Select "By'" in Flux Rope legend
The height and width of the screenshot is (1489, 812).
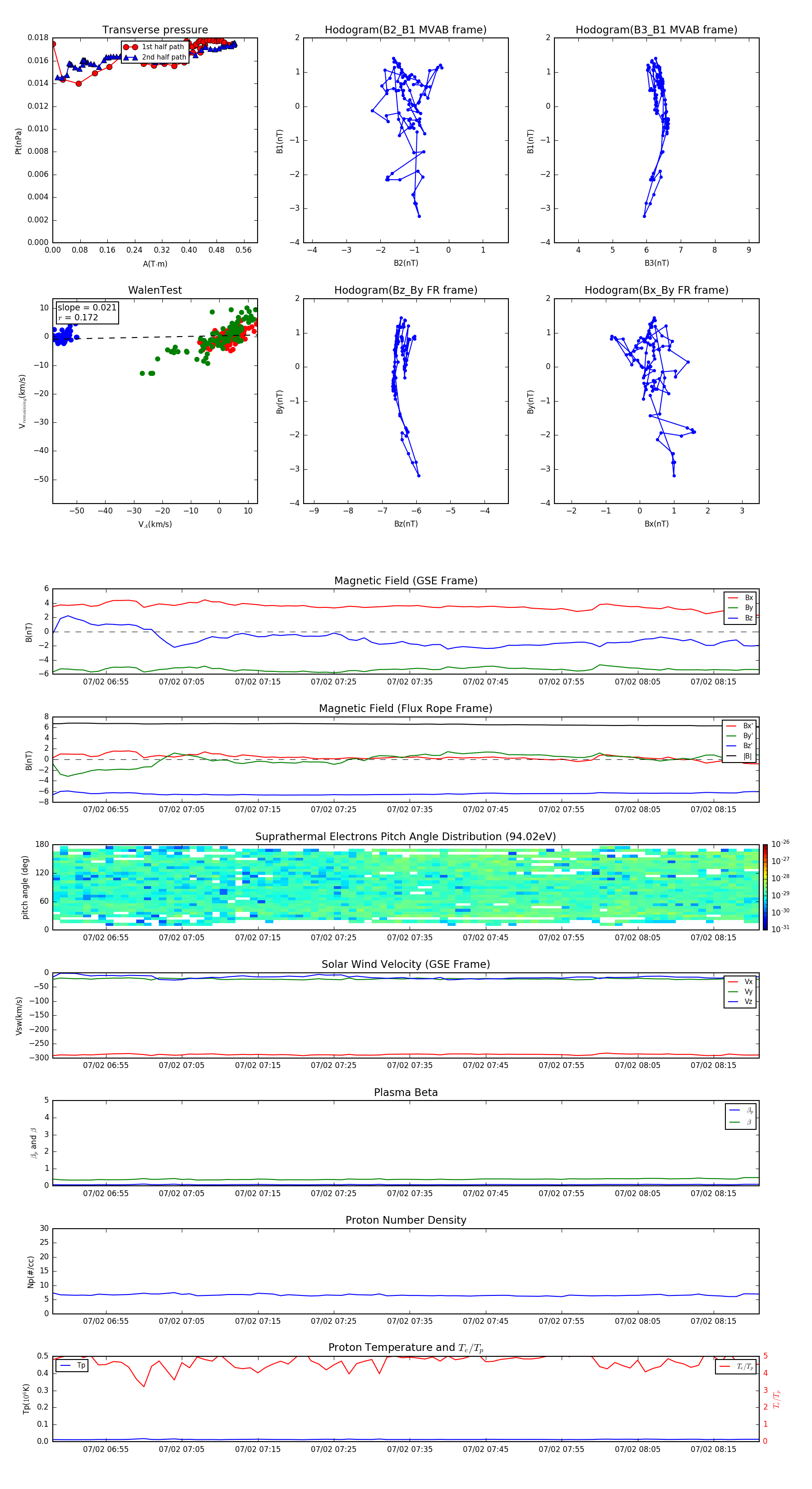tap(740, 736)
